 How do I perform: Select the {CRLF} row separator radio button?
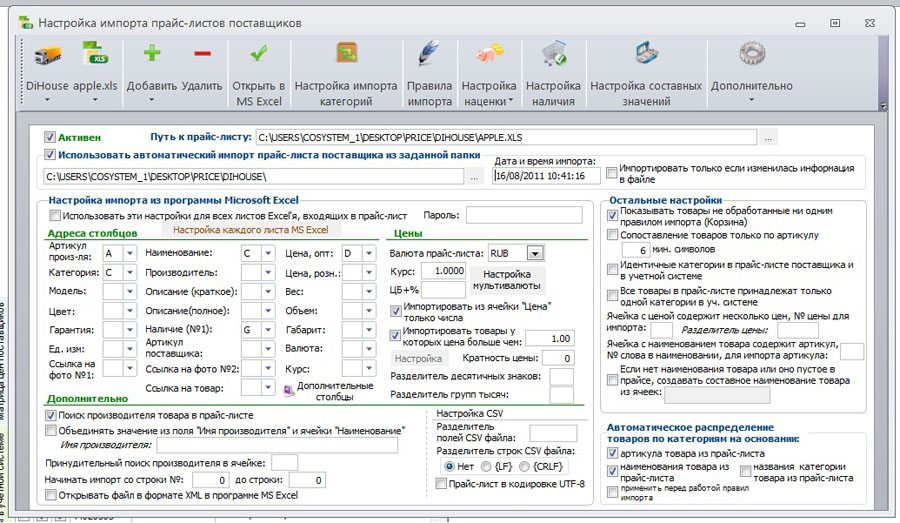pyautogui.click(x=523, y=466)
